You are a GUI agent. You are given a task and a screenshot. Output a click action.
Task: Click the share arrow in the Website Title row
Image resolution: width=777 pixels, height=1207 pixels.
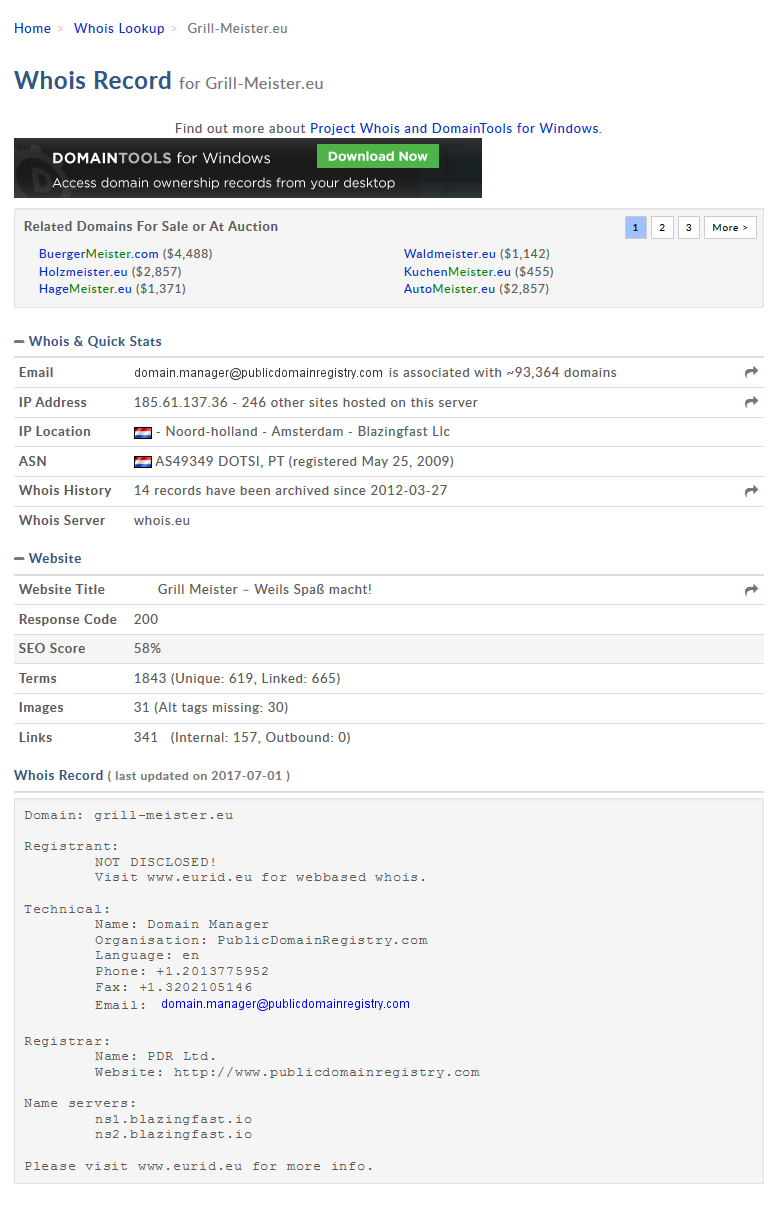[751, 590]
